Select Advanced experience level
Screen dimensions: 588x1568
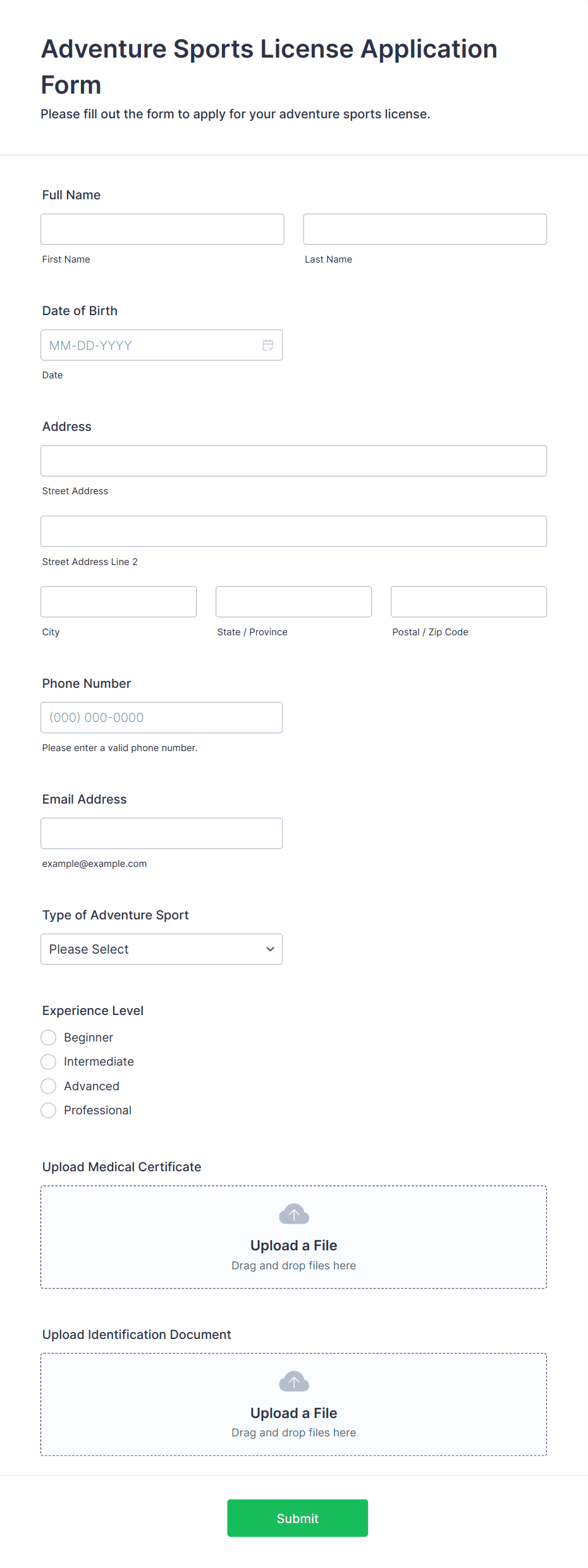click(x=48, y=1086)
